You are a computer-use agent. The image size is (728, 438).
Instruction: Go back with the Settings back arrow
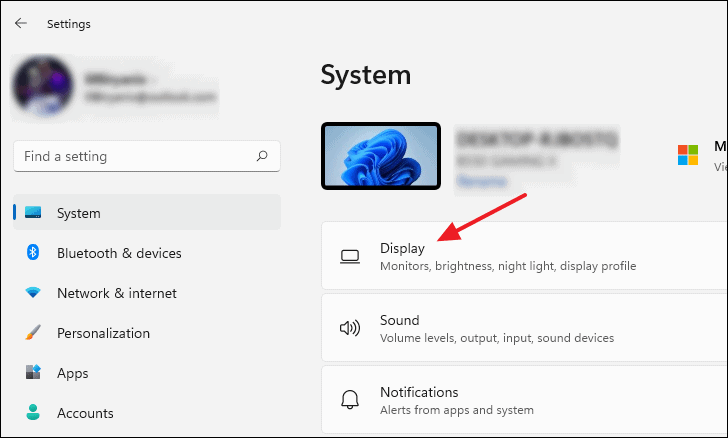21,23
